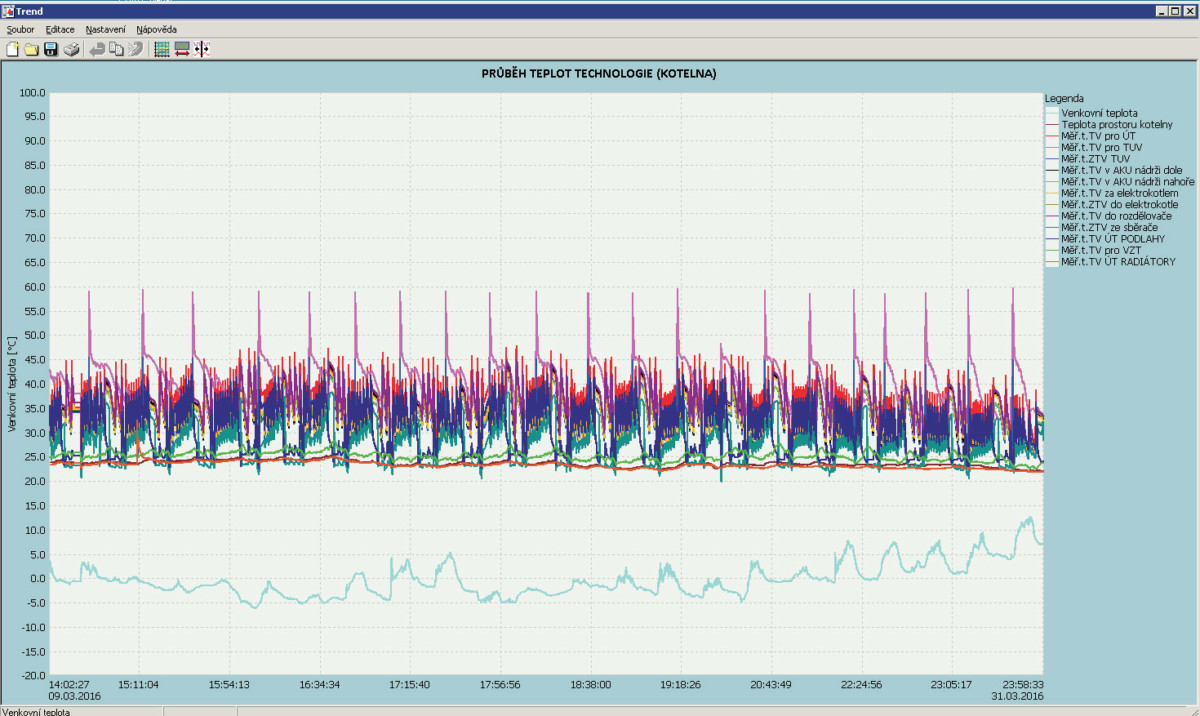Click the undo arrow toolbar icon
Image resolution: width=1200 pixels, height=716 pixels.
click(x=97, y=49)
